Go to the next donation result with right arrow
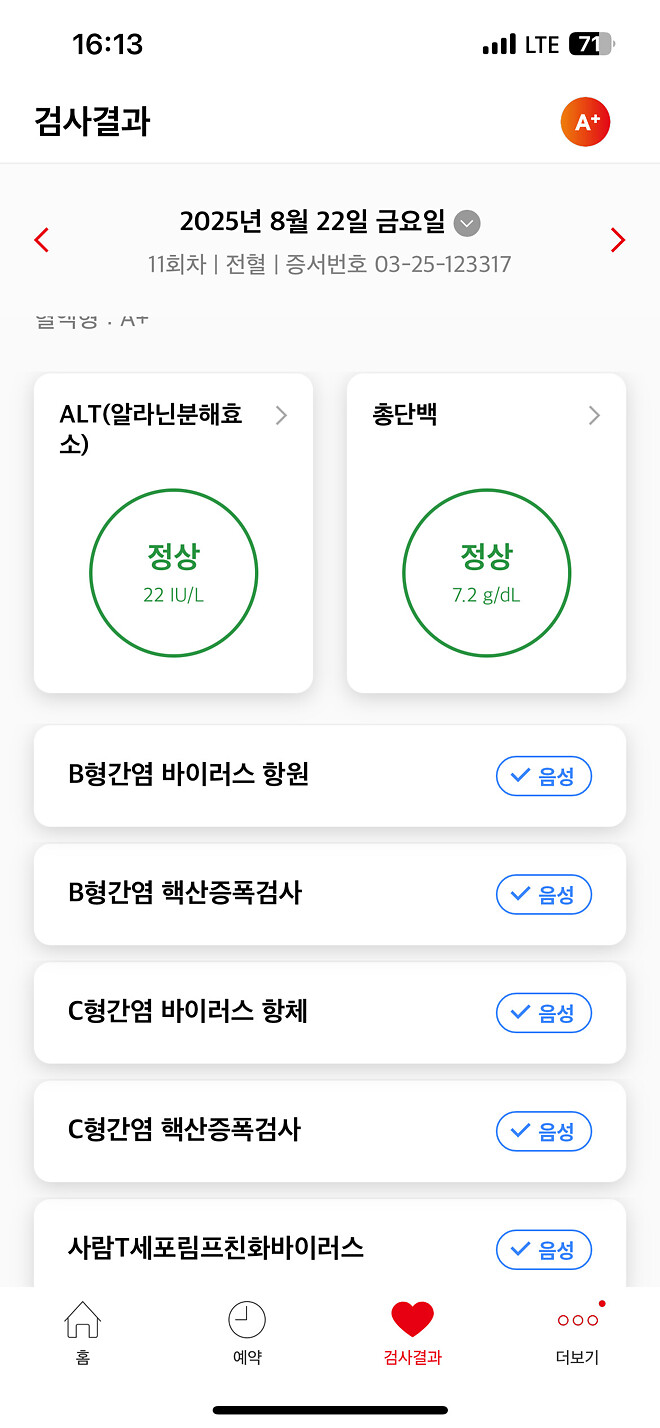Screen dimensions: 660x1428 pyautogui.click(x=618, y=240)
